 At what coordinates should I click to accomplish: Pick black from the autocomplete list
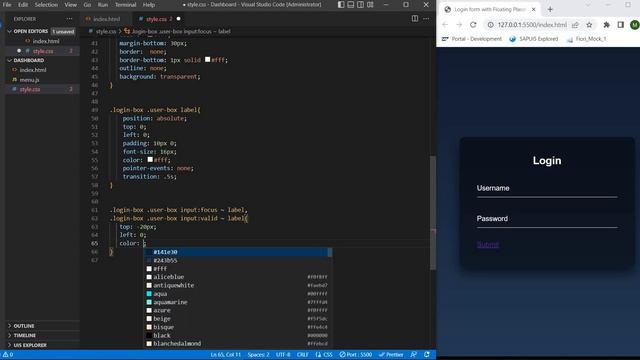pyautogui.click(x=237, y=336)
